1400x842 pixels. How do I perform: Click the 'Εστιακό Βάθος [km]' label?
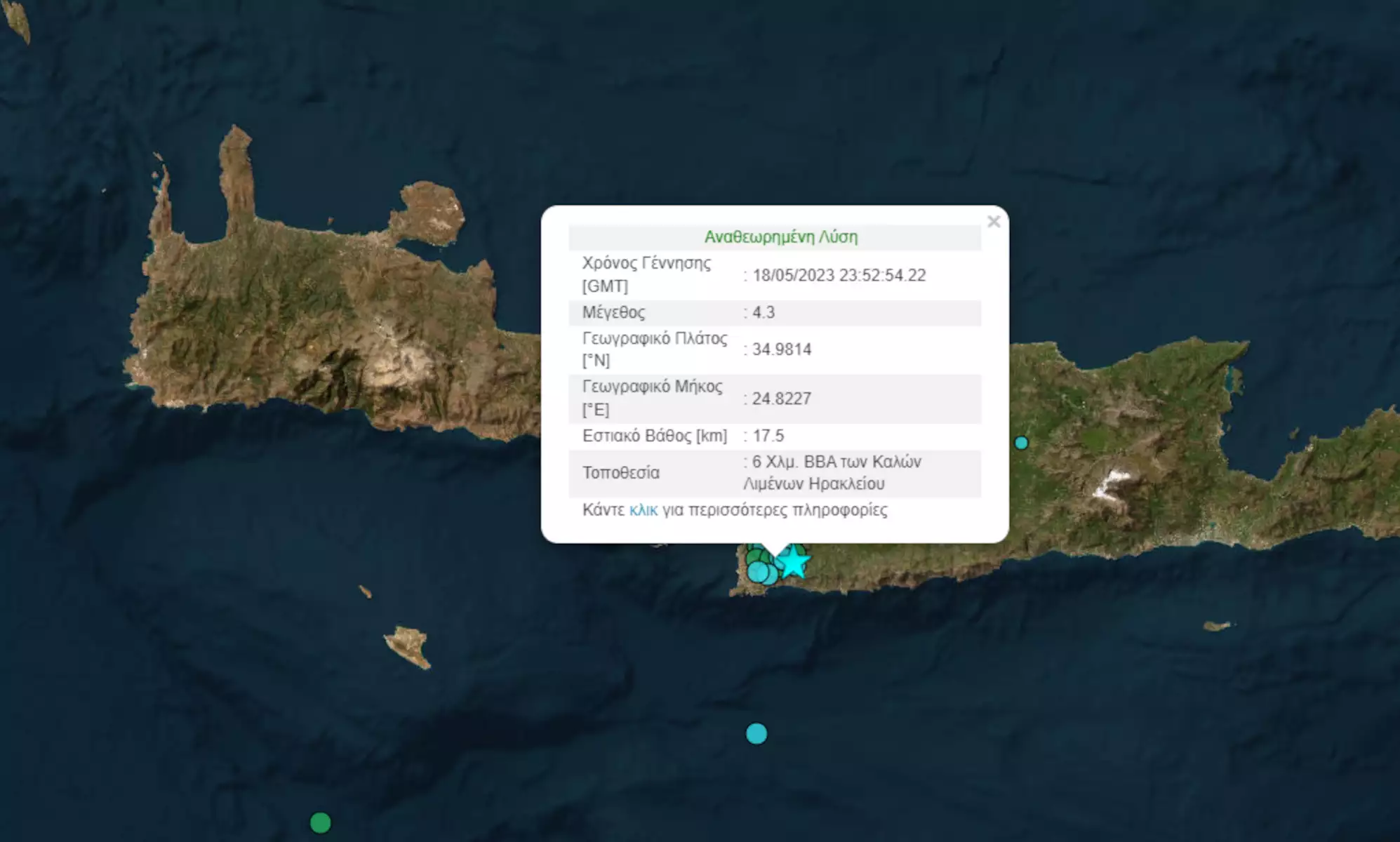pyautogui.click(x=655, y=436)
